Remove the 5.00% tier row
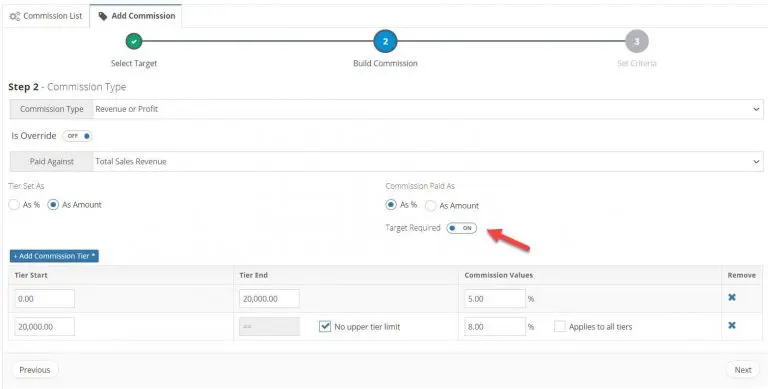Screen dimensions: 768x389 pyautogui.click(x=732, y=297)
